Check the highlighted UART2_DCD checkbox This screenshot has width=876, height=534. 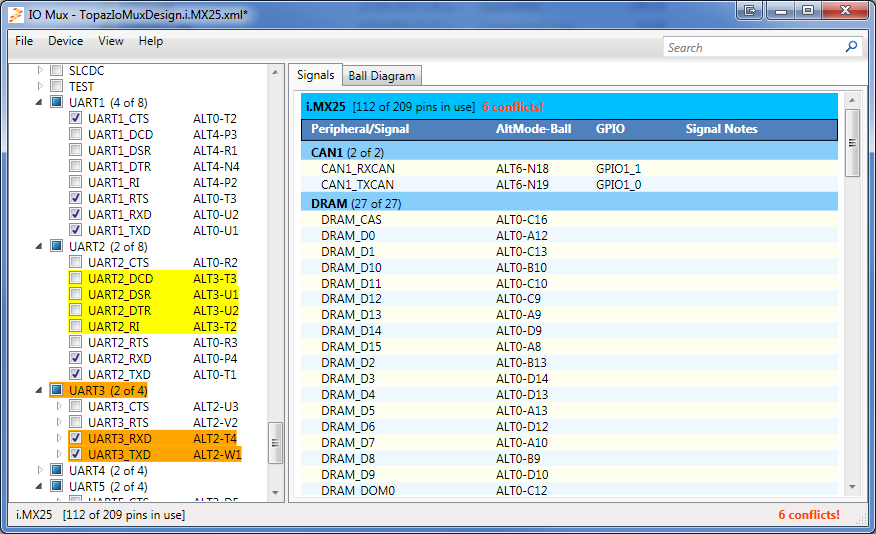75,278
